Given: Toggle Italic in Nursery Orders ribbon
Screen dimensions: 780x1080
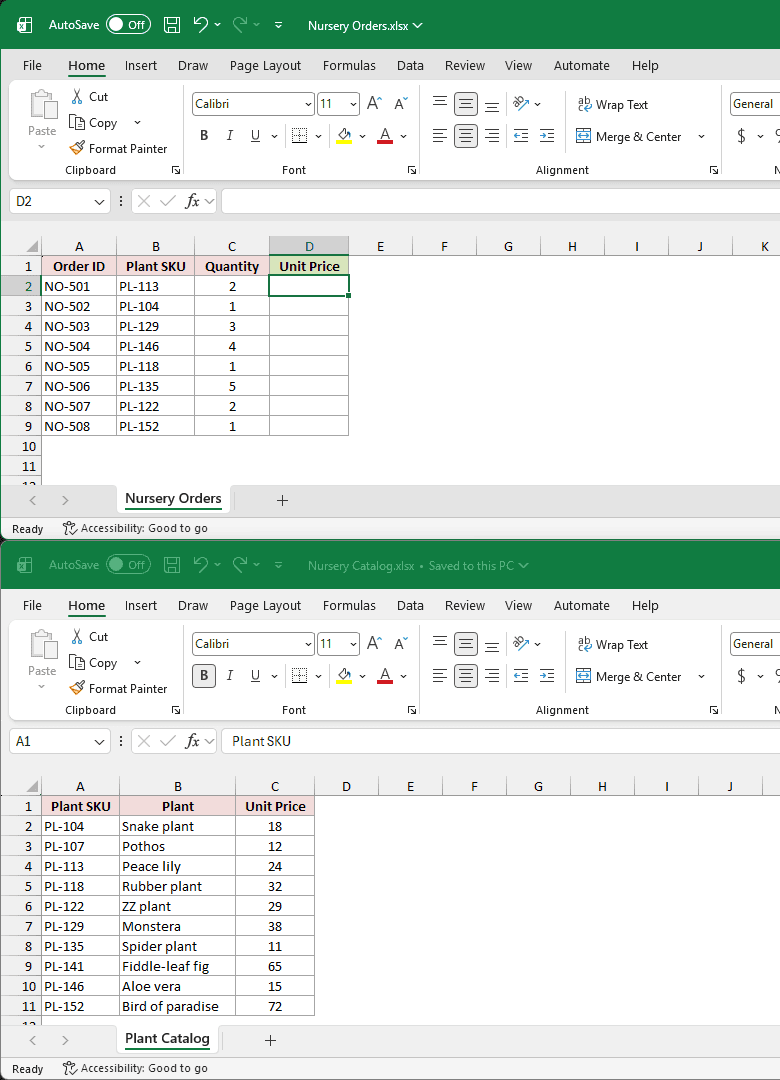Looking at the screenshot, I should [x=229, y=136].
